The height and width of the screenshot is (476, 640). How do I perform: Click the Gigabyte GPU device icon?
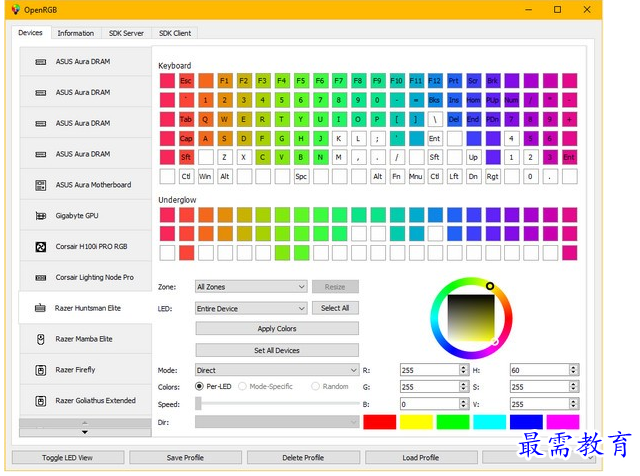(40, 216)
